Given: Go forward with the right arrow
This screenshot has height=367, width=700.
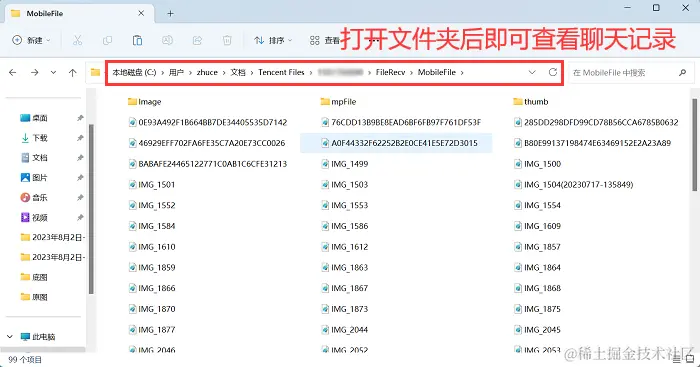Looking at the screenshot, I should pos(34,72).
